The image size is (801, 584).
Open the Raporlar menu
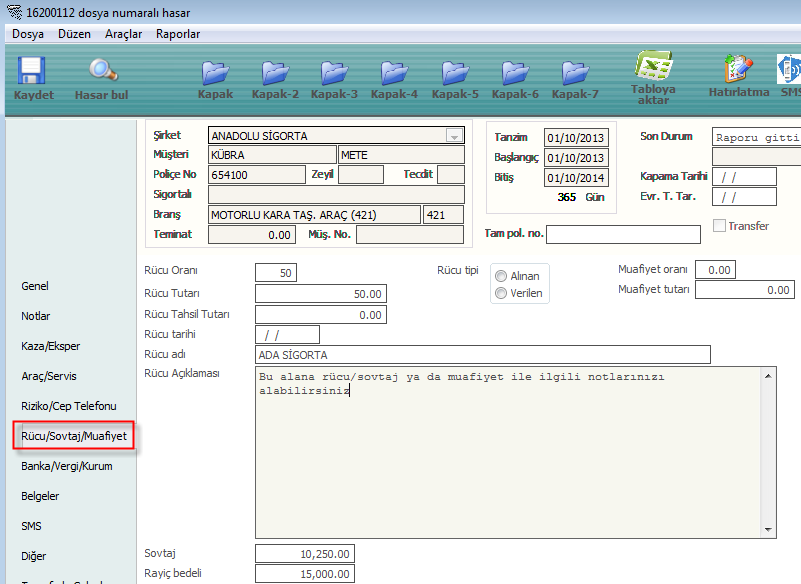pos(178,34)
